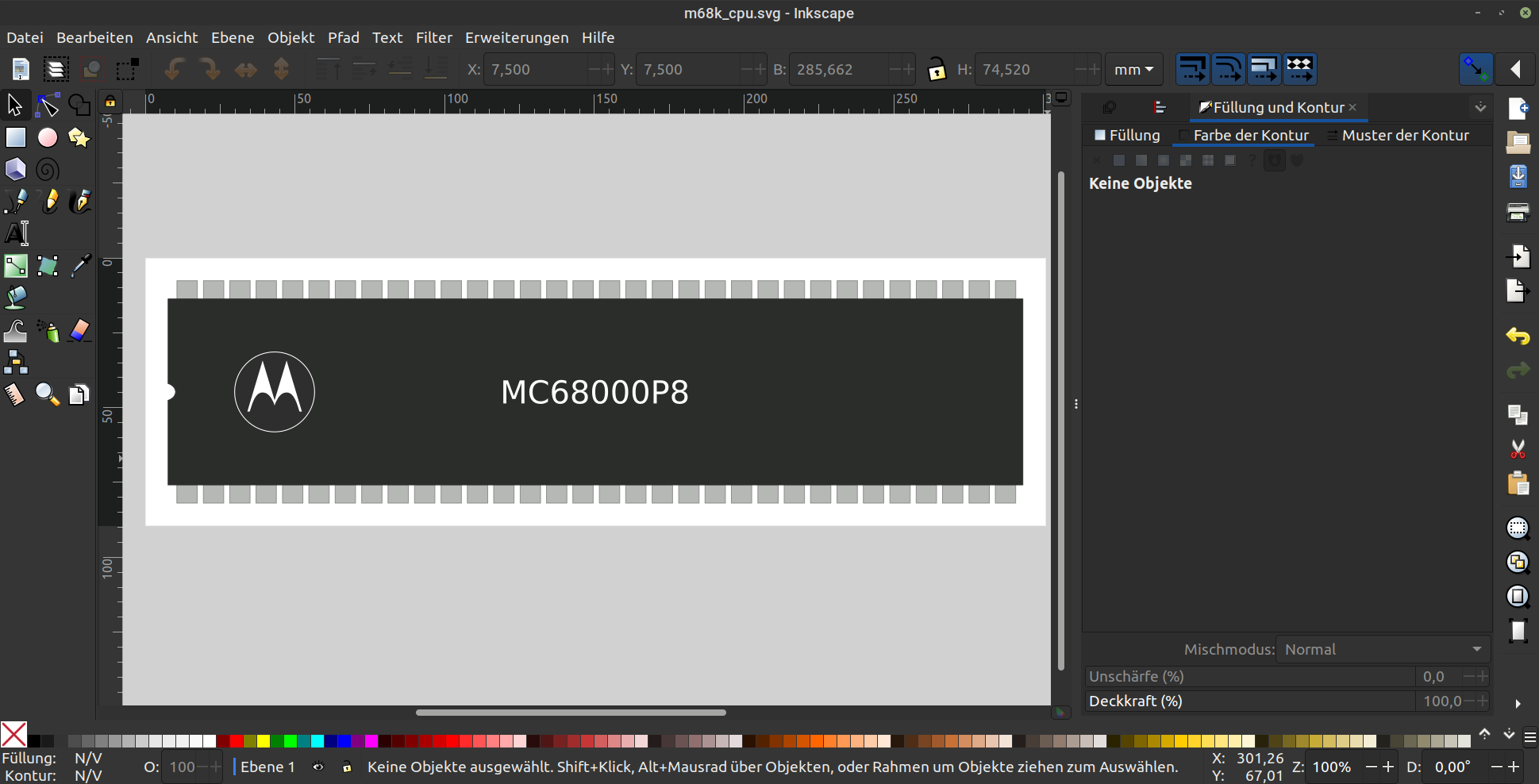Toggle guide lock at ruler corner
Image resolution: width=1539 pixels, height=784 pixels.
(110, 101)
